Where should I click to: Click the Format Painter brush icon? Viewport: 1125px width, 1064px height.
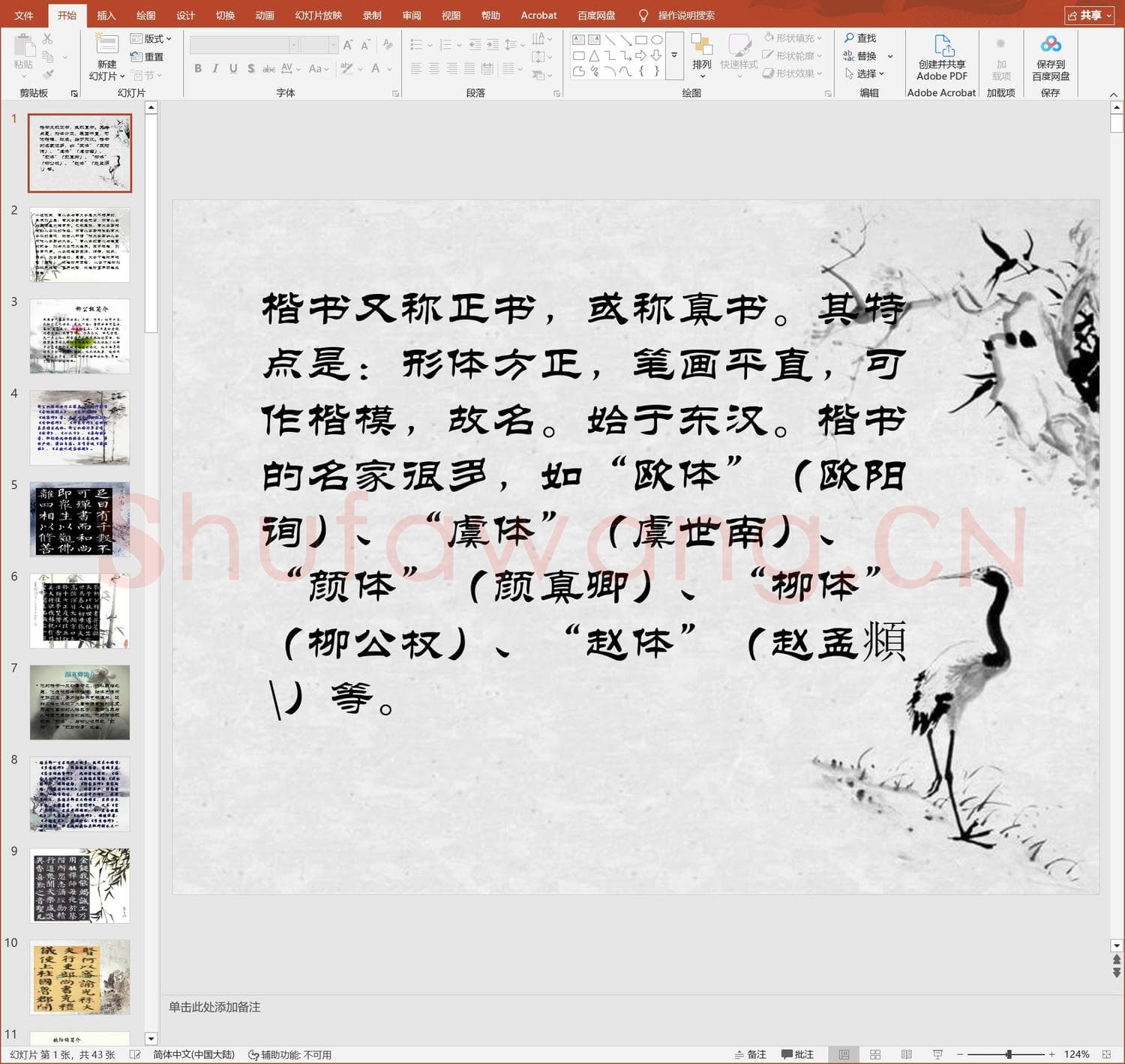coord(47,75)
